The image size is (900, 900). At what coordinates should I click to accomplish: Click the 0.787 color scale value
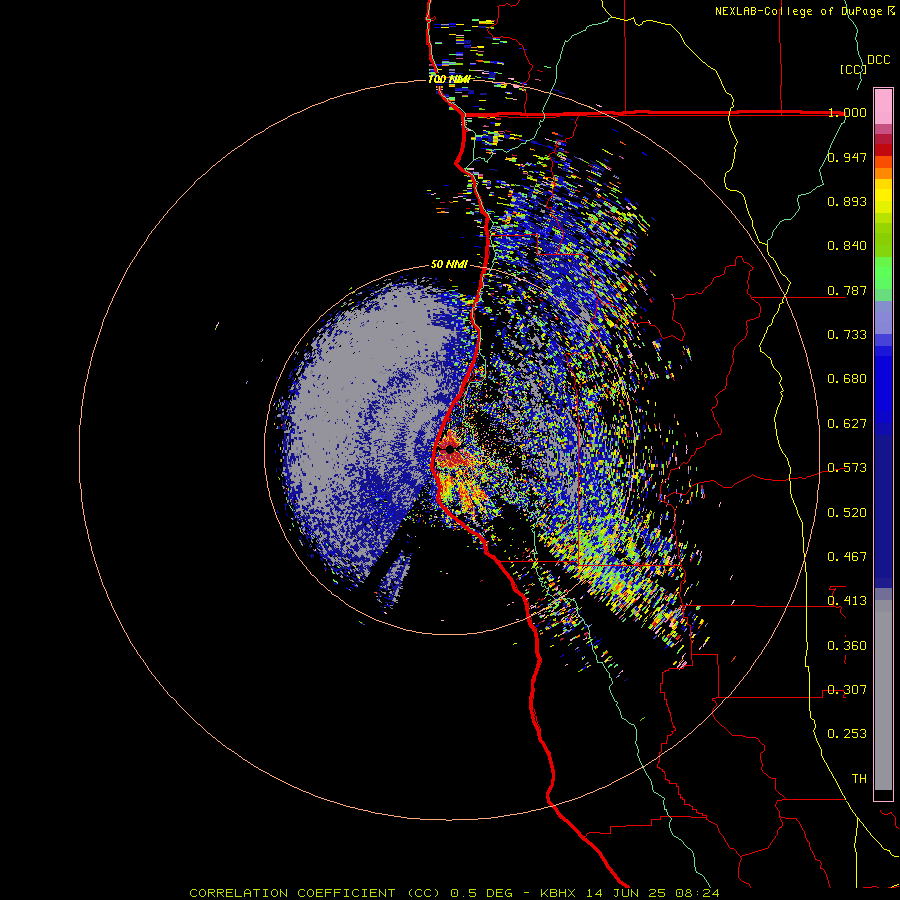[847, 290]
